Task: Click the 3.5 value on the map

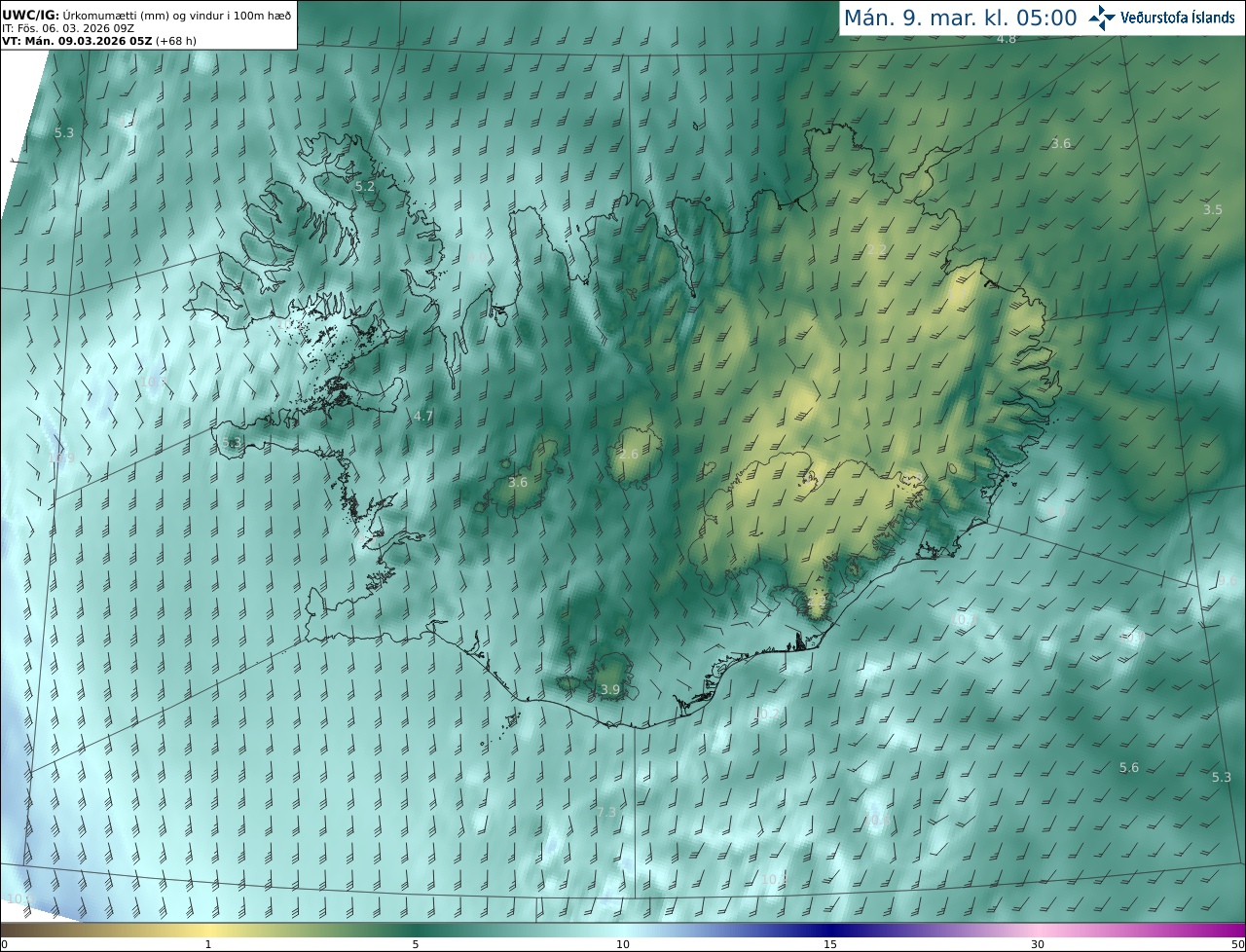Action: pyautogui.click(x=1212, y=209)
